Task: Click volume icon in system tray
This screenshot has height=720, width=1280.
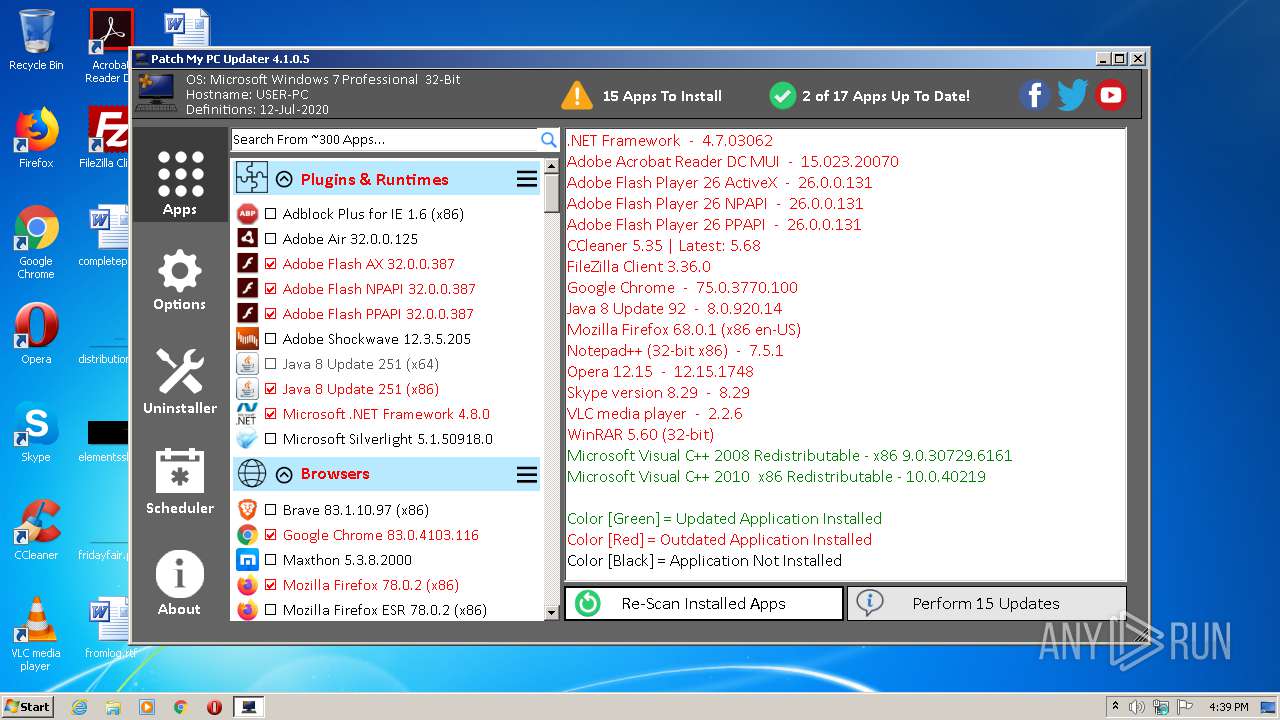Action: coord(1137,707)
